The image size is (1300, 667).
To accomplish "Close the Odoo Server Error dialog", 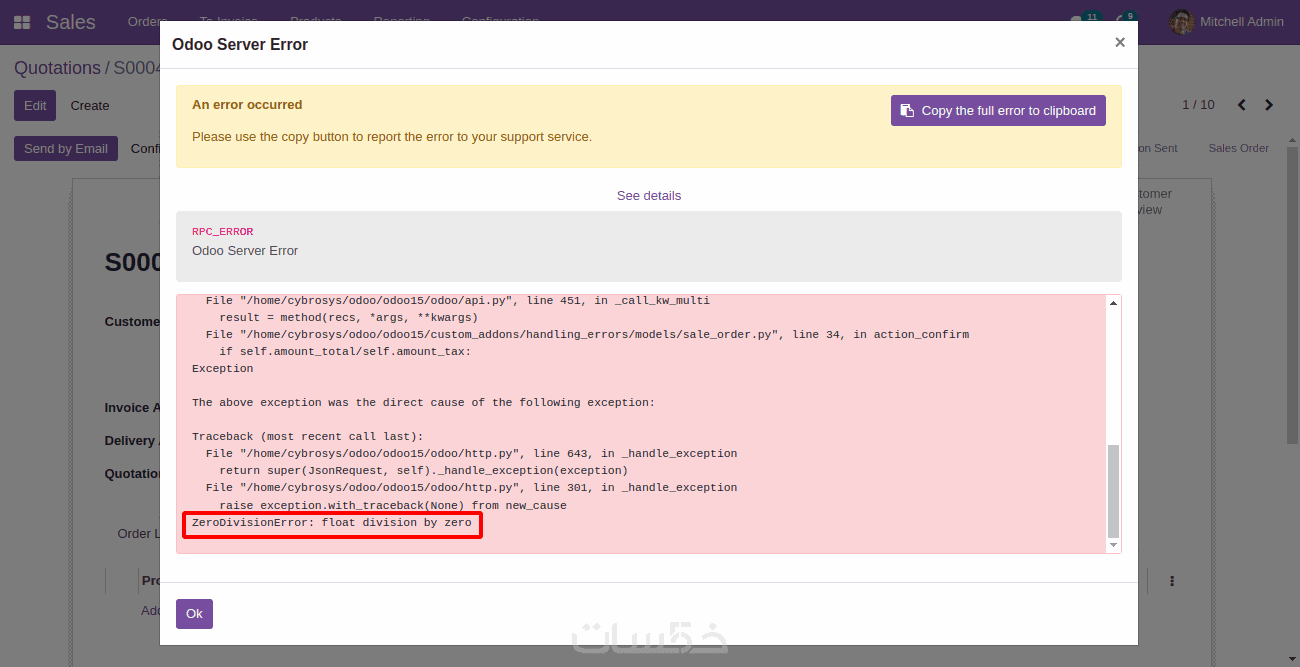I will coord(1119,42).
